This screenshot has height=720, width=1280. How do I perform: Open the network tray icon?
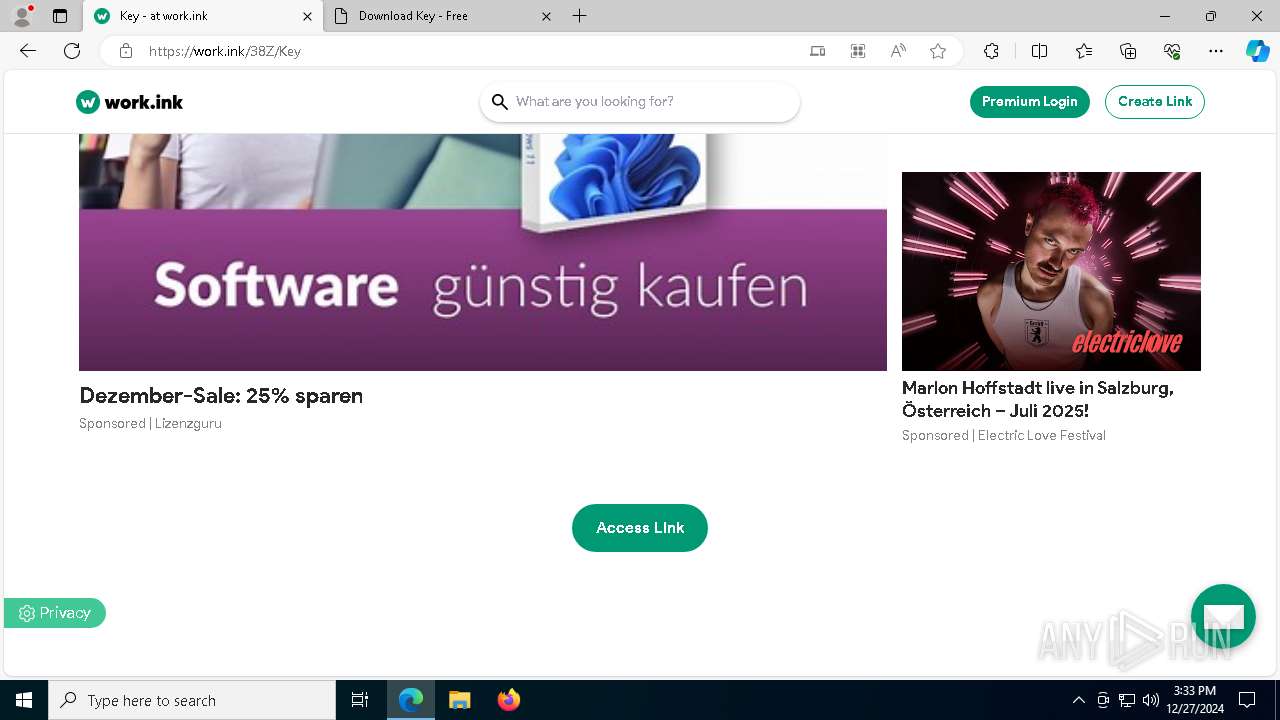tap(1127, 700)
